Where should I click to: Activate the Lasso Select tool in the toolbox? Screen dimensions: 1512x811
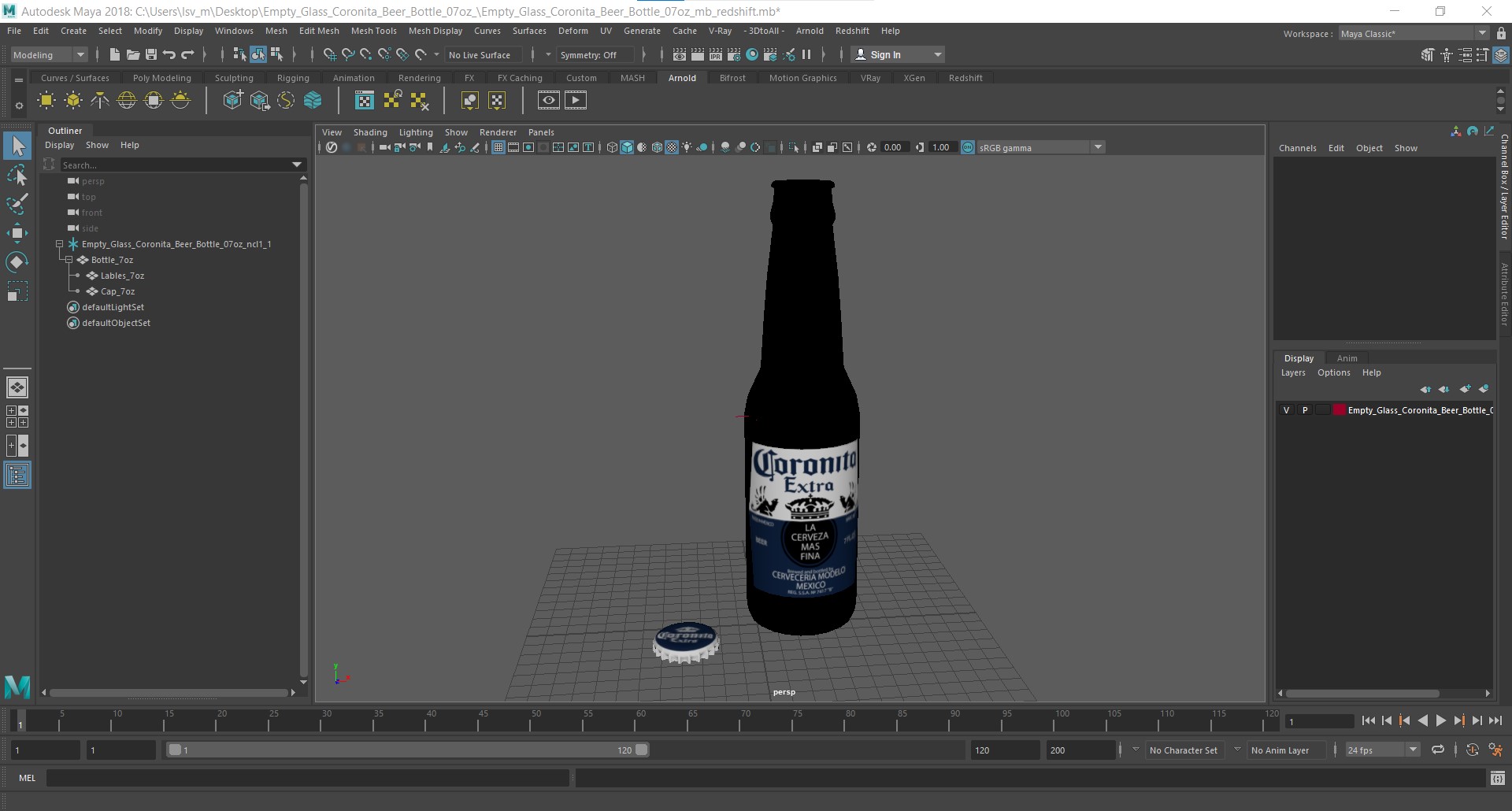(17, 176)
